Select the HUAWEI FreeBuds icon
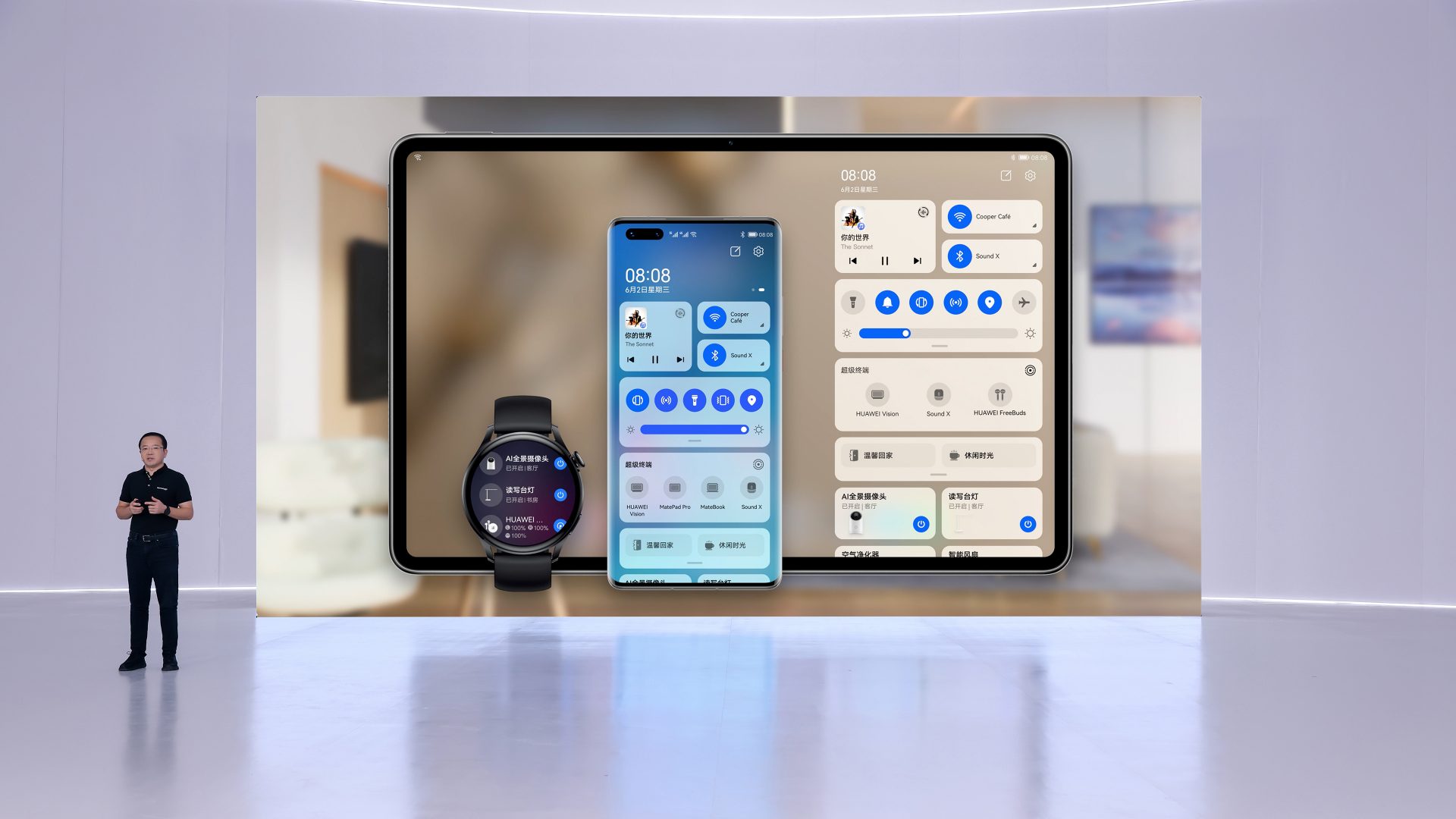1456x819 pixels. (999, 396)
